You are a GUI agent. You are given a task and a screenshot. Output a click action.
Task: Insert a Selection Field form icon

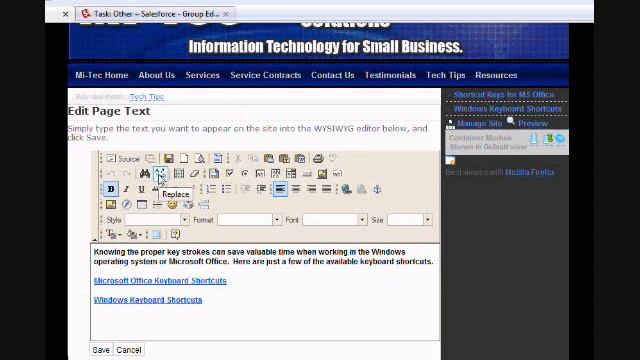click(x=291, y=173)
